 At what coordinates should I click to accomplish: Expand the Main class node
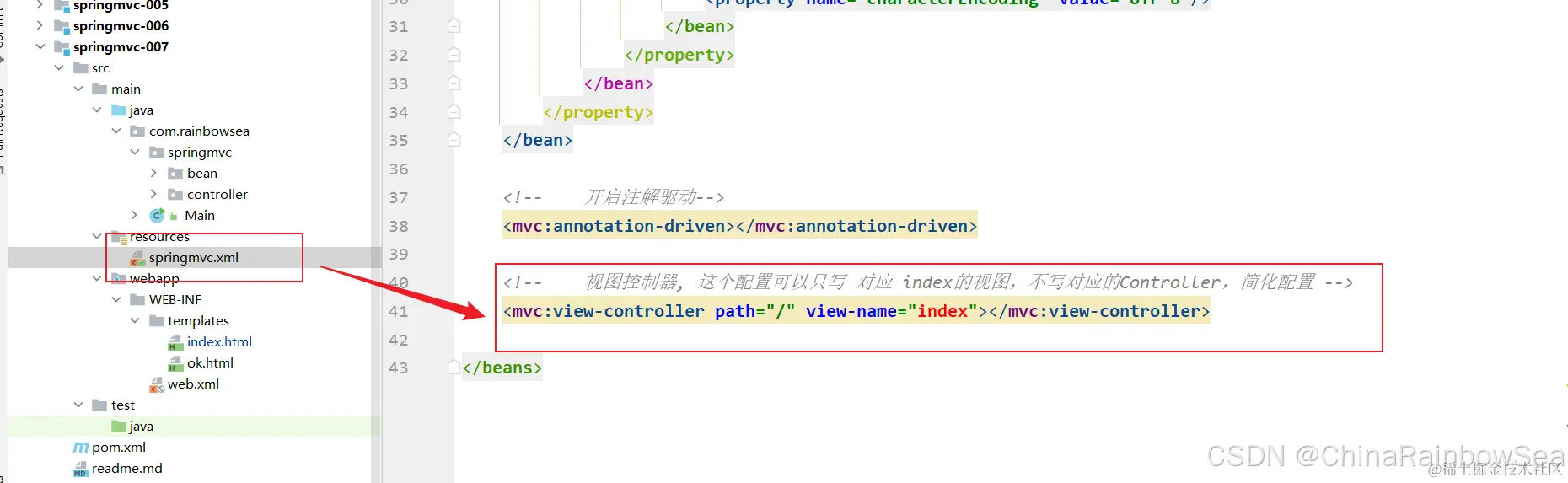tap(135, 215)
